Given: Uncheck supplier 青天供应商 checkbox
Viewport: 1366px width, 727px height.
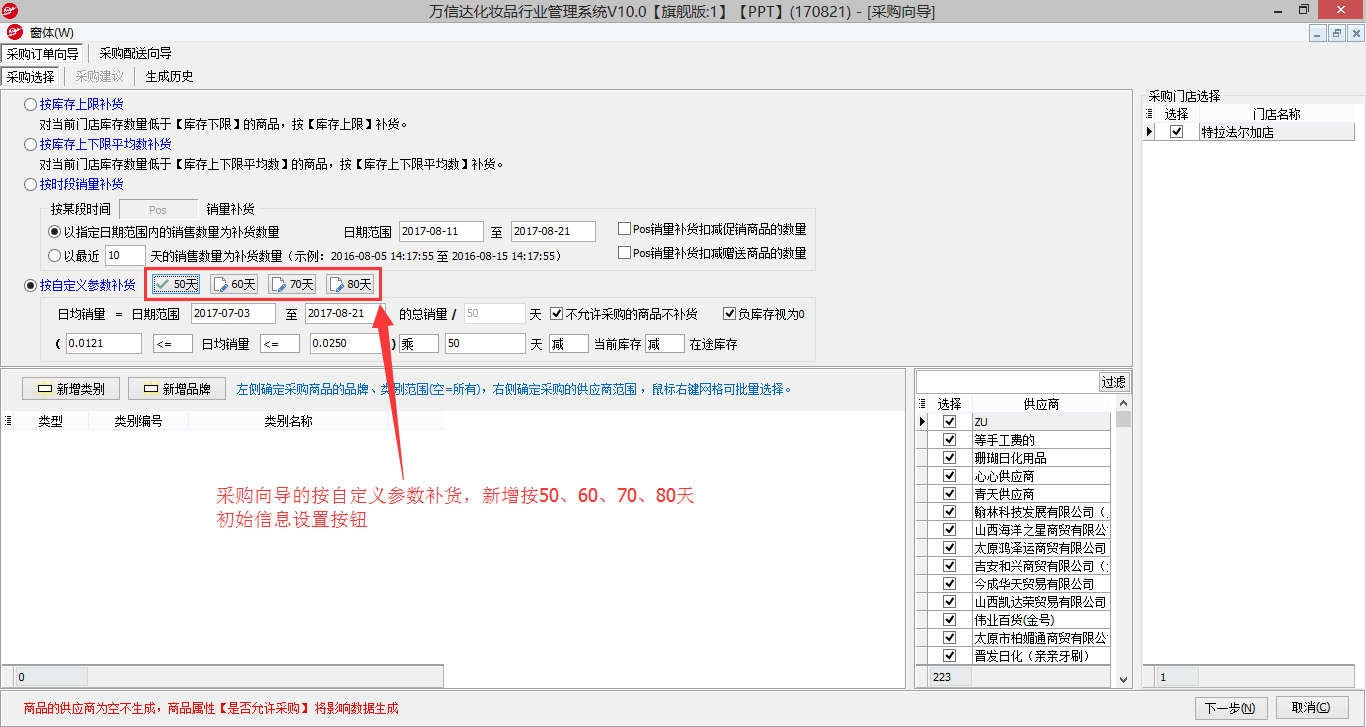Looking at the screenshot, I should tap(949, 494).
